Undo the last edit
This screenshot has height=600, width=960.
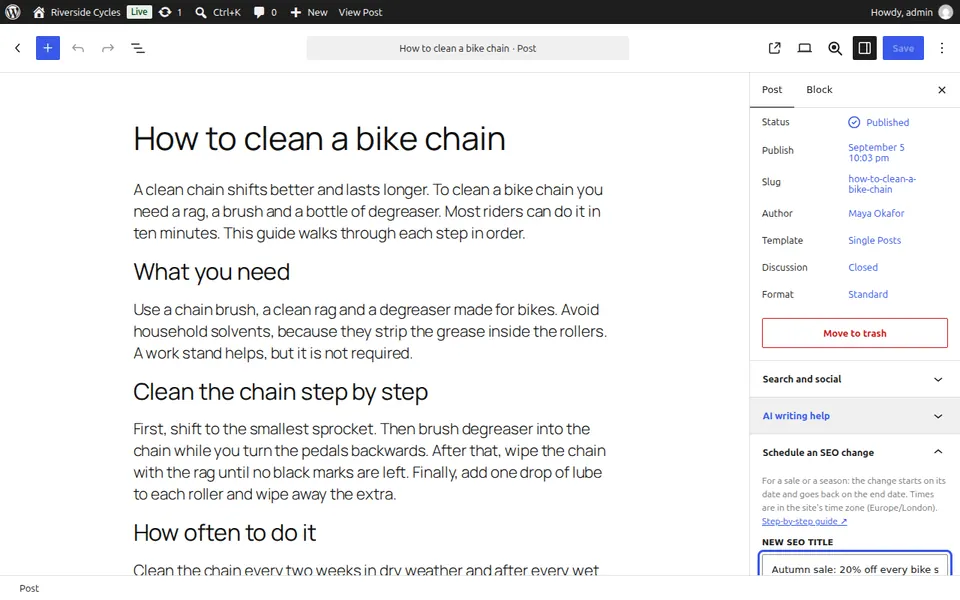(x=78, y=48)
